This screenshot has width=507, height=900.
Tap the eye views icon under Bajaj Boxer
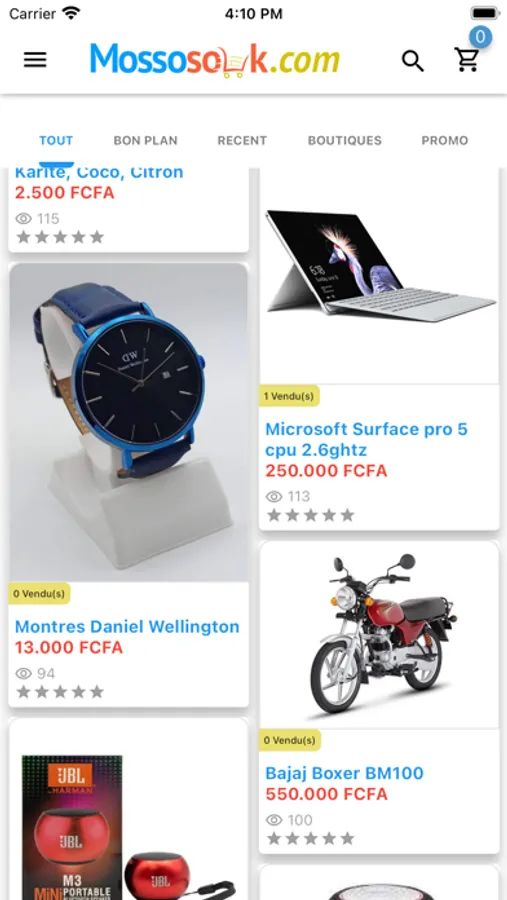click(x=274, y=820)
